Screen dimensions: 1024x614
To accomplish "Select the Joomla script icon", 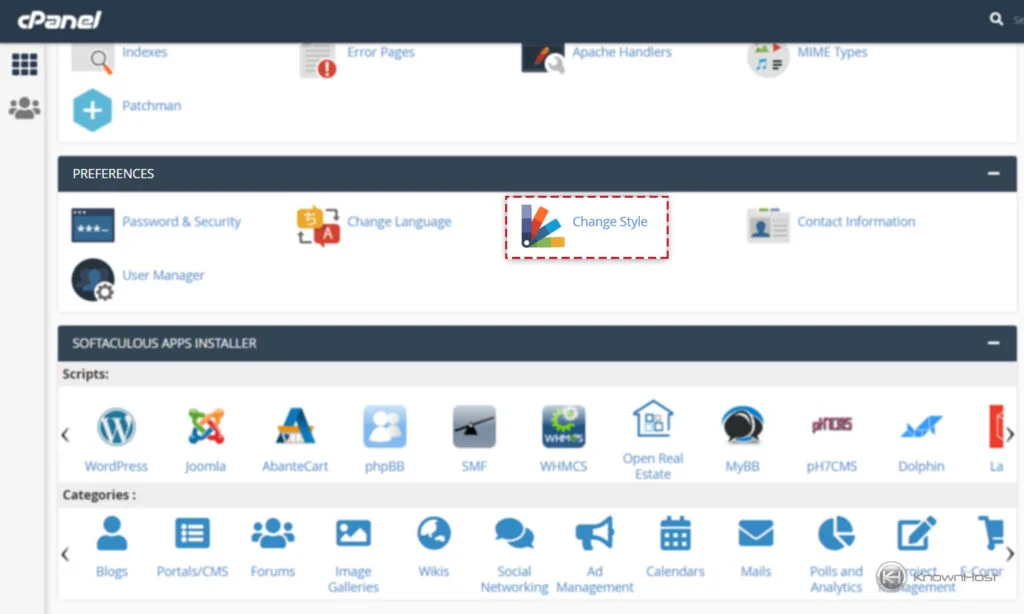I will tap(206, 426).
